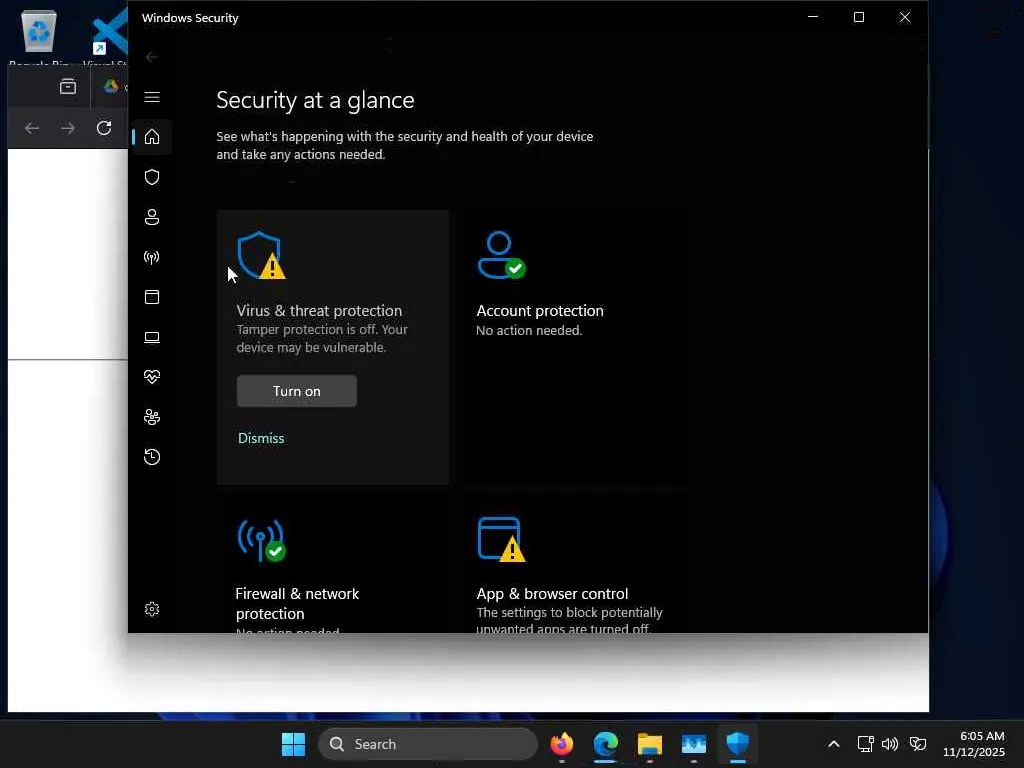Open Firewall & network protection heading
Viewport: 1024px width, 768px height.
tap(297, 603)
